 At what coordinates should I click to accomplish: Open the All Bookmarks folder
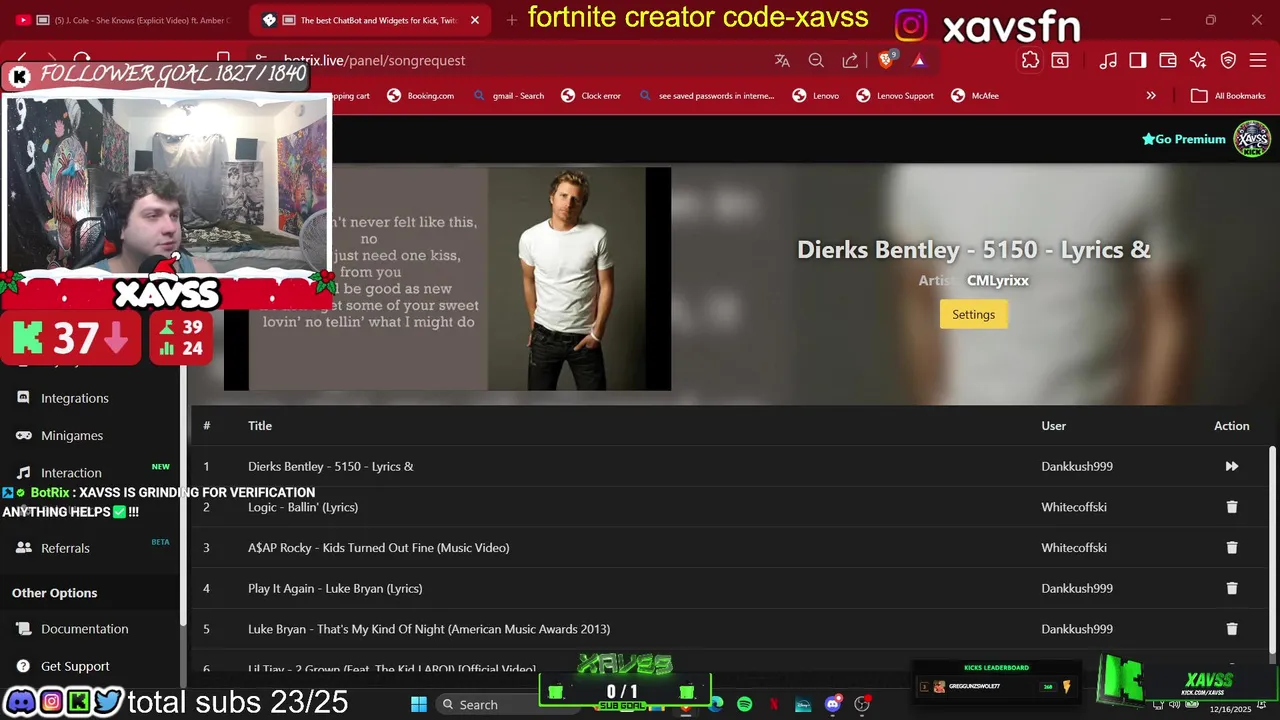click(x=1228, y=96)
